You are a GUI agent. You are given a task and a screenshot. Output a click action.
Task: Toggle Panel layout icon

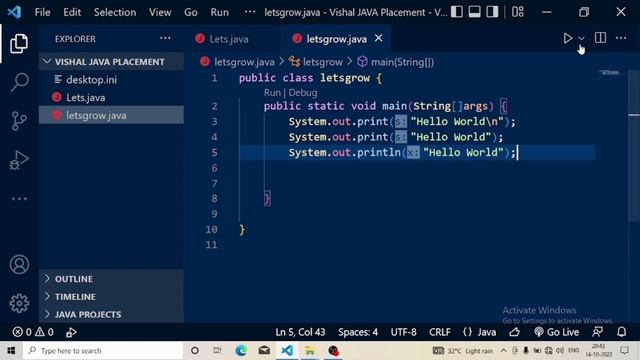pyautogui.click(x=474, y=12)
